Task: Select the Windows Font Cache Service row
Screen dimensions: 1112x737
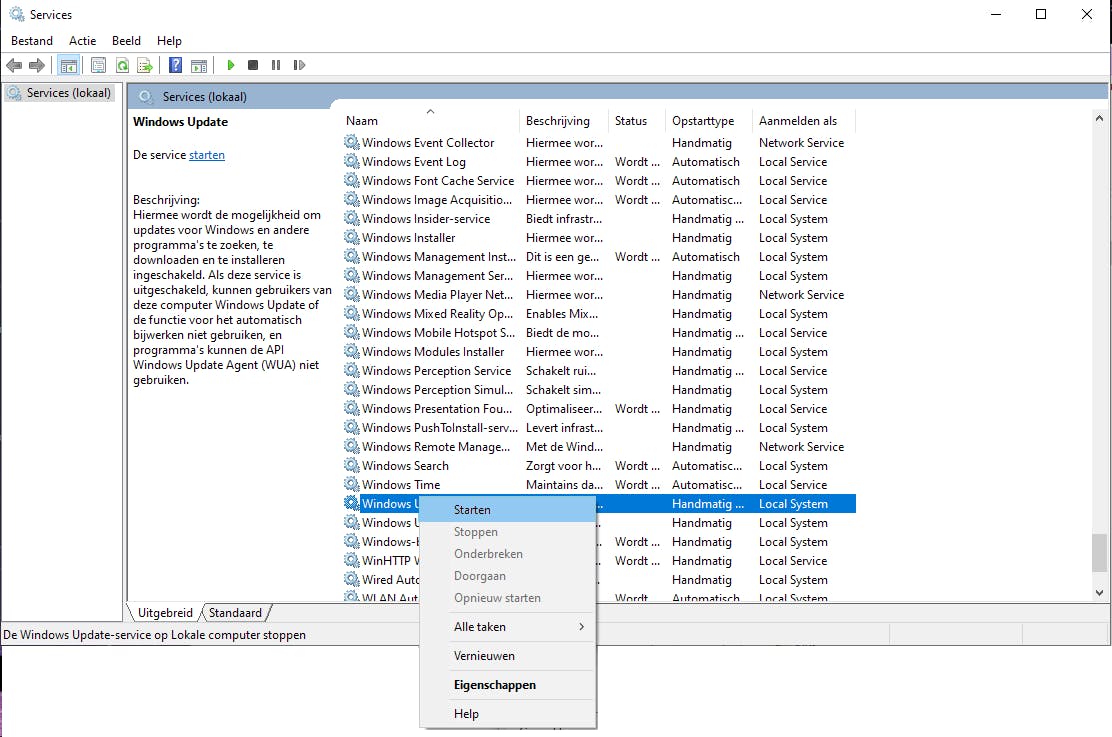Action: tap(599, 181)
